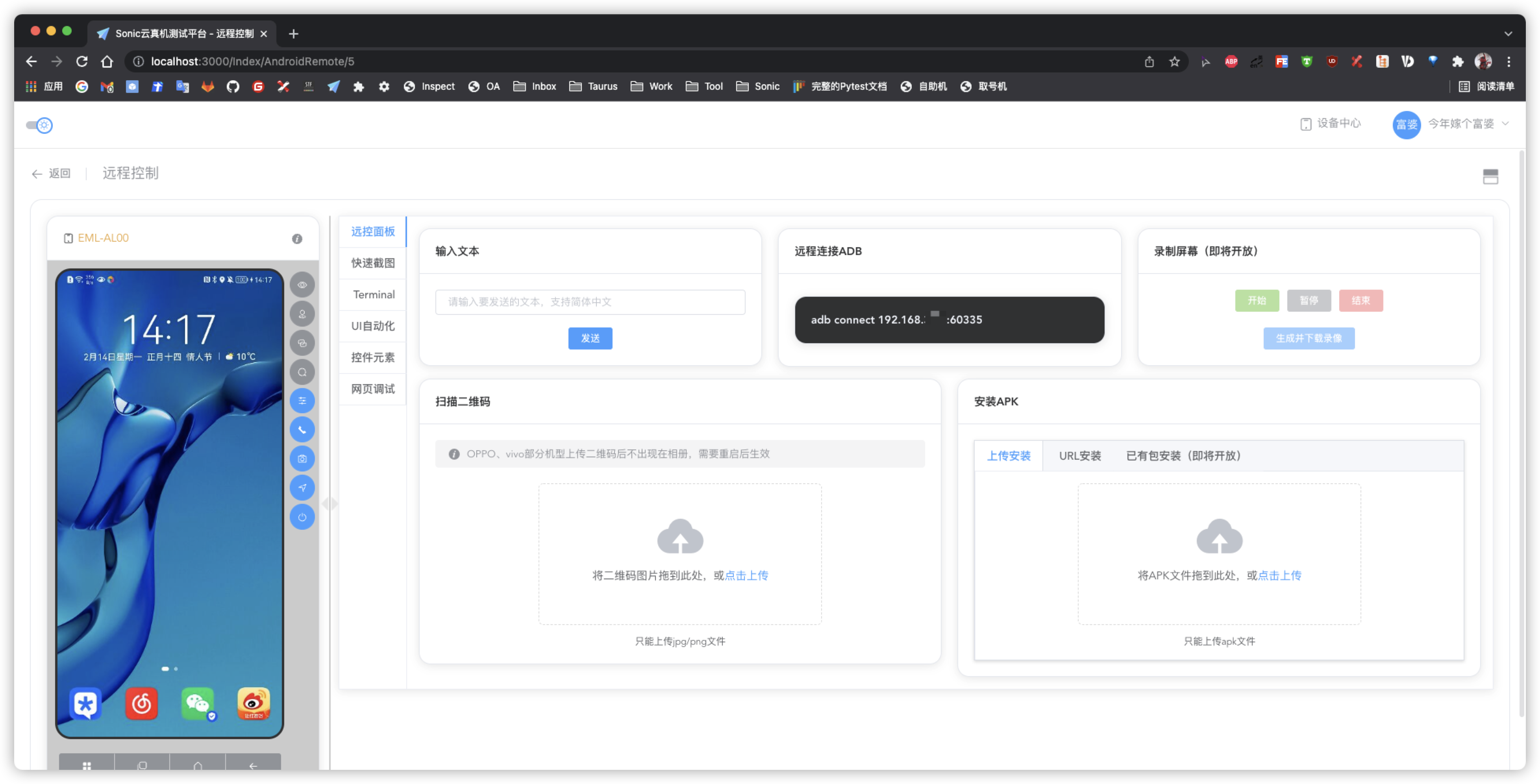Screen dimensions: 1540x784
Task: Open the Sonic bookmarks folder
Action: coord(758,87)
